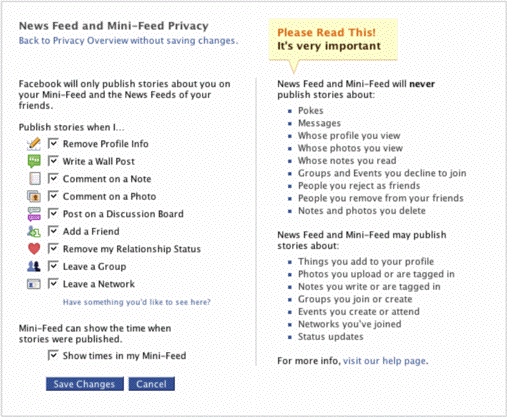This screenshot has width=507, height=417.
Task: Click the group people icon
Action: pyautogui.click(x=34, y=266)
